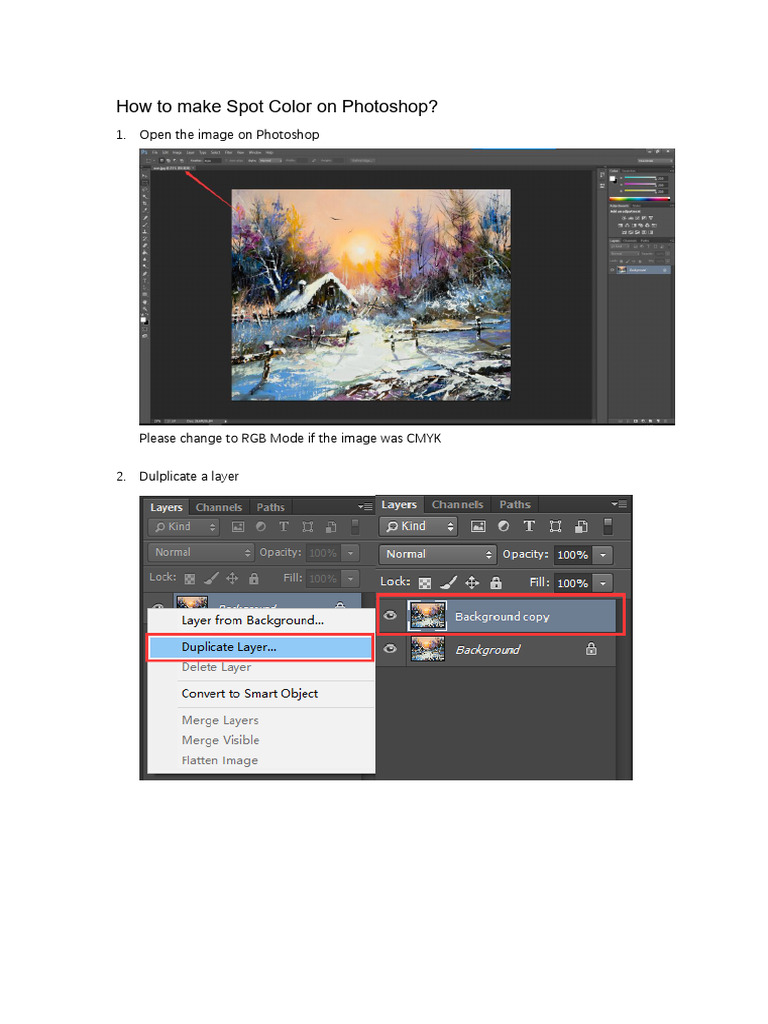Open Paths tab in the dimmed context-menu panel
Viewport: 768px width, 1024px height.
tap(270, 507)
